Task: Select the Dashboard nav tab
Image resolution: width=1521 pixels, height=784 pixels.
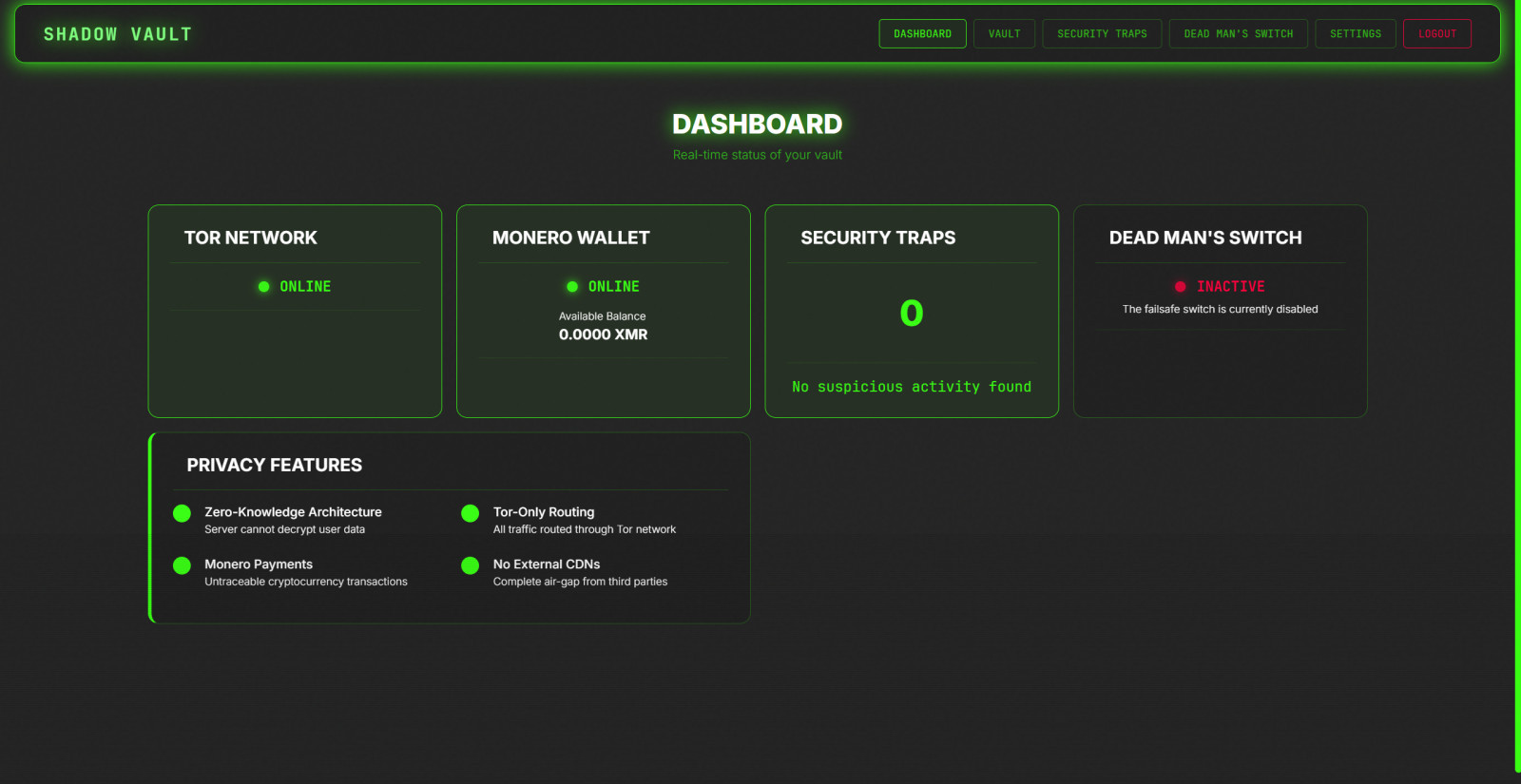Action: [922, 34]
